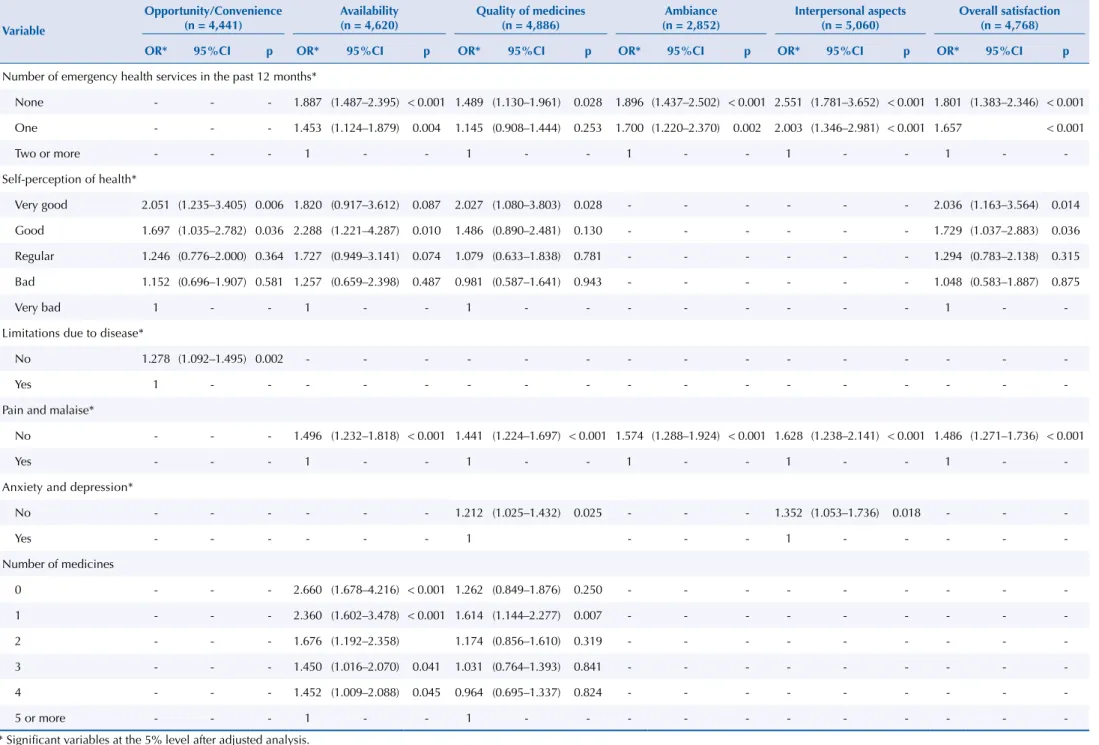The height and width of the screenshot is (745, 1099).
Task: Click the Opportunity/Convenience column header
Action: click(x=213, y=18)
